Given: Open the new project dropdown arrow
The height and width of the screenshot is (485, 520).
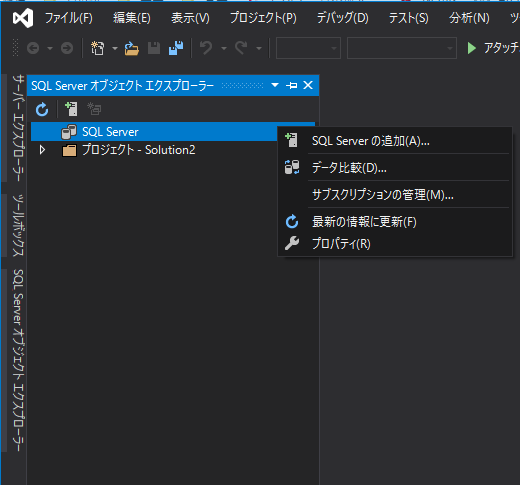Looking at the screenshot, I should [x=115, y=49].
